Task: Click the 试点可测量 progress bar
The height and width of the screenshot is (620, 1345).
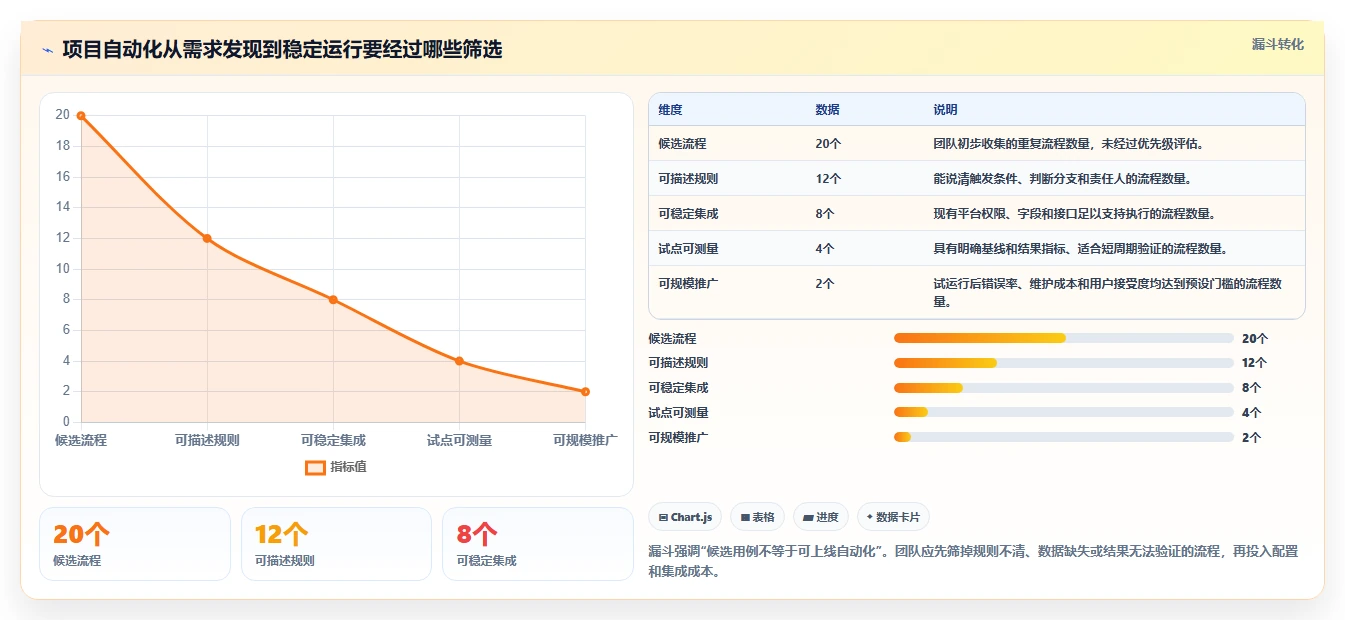Action: tap(1063, 413)
